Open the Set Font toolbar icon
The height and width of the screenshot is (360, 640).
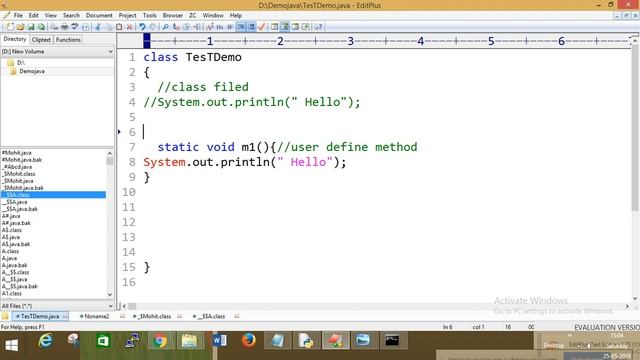tap(209, 27)
